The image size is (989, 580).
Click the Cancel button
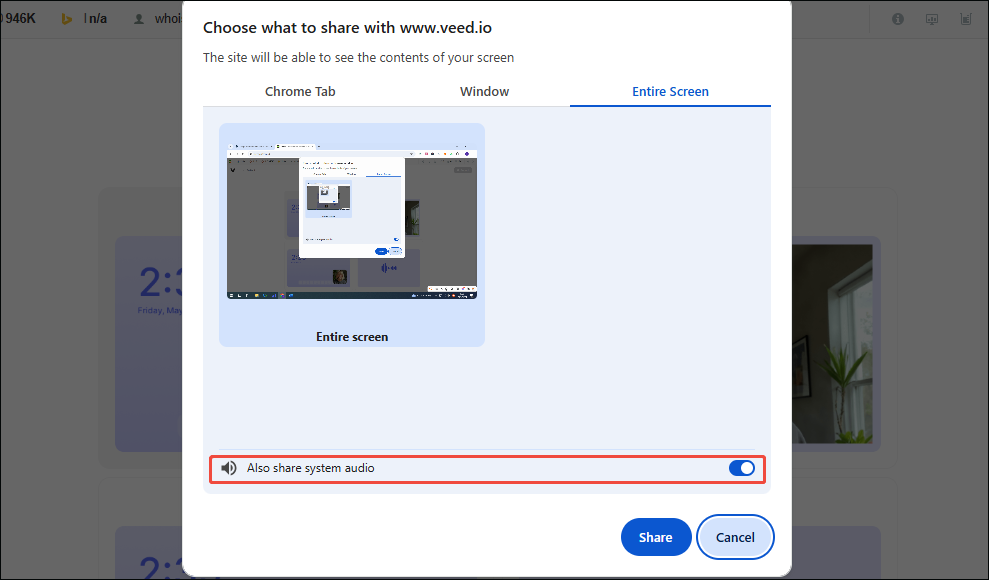[x=735, y=537]
